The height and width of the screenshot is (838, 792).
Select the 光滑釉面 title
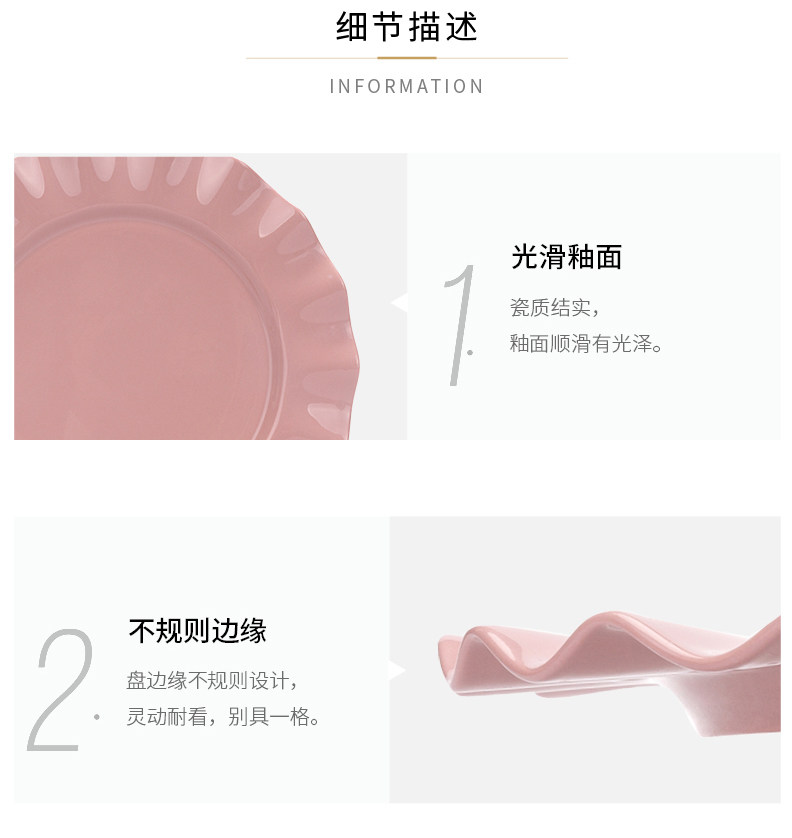566,257
